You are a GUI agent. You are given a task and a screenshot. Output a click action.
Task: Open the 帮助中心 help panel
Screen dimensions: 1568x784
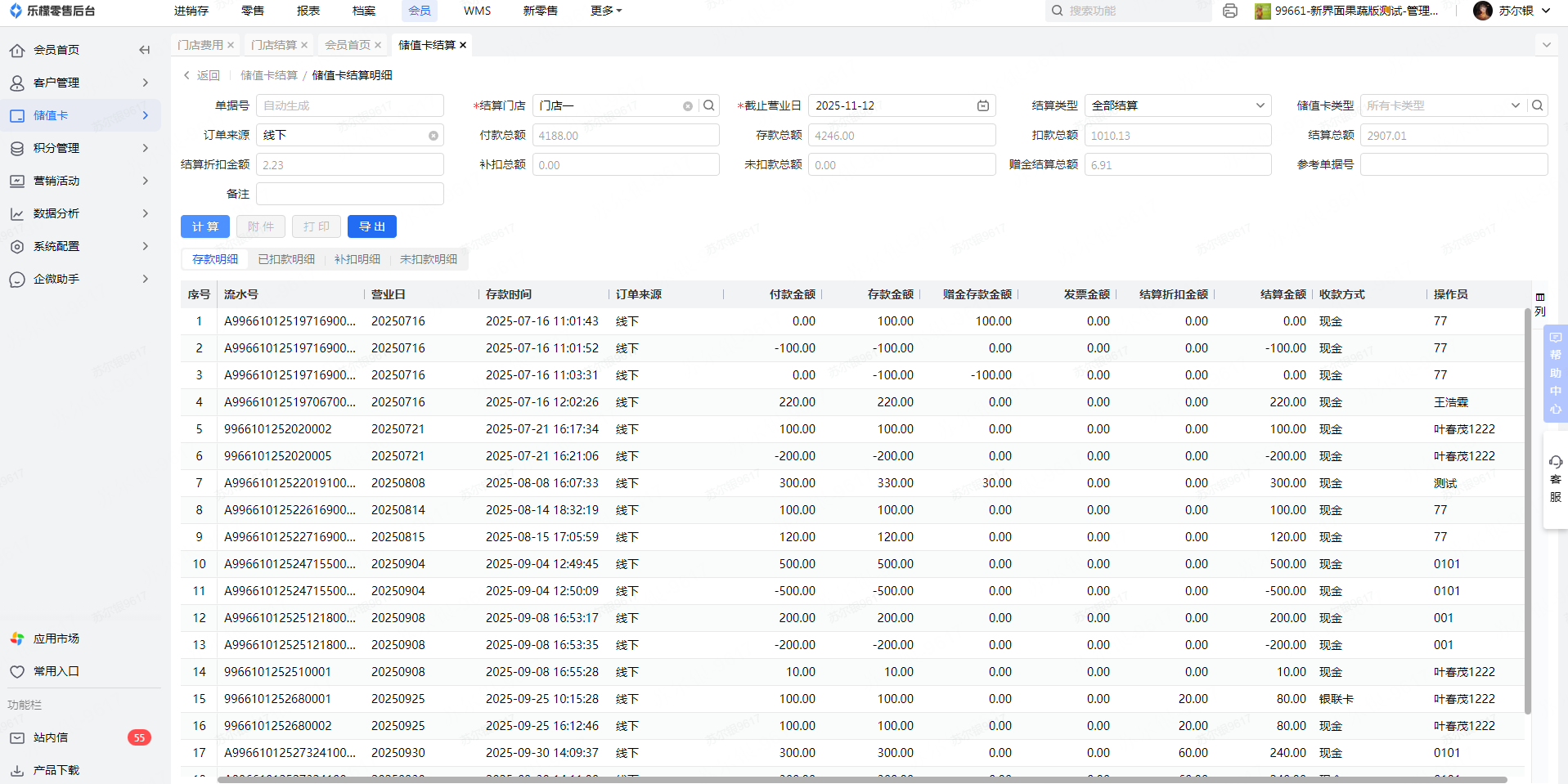tap(1555, 374)
